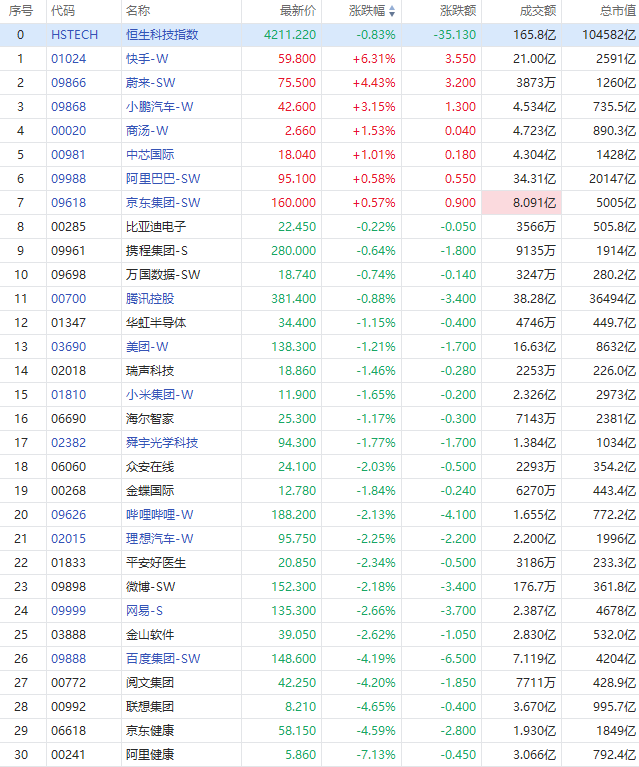639x767 pixels.
Task: Open the HSTECH index code
Action: [74, 35]
